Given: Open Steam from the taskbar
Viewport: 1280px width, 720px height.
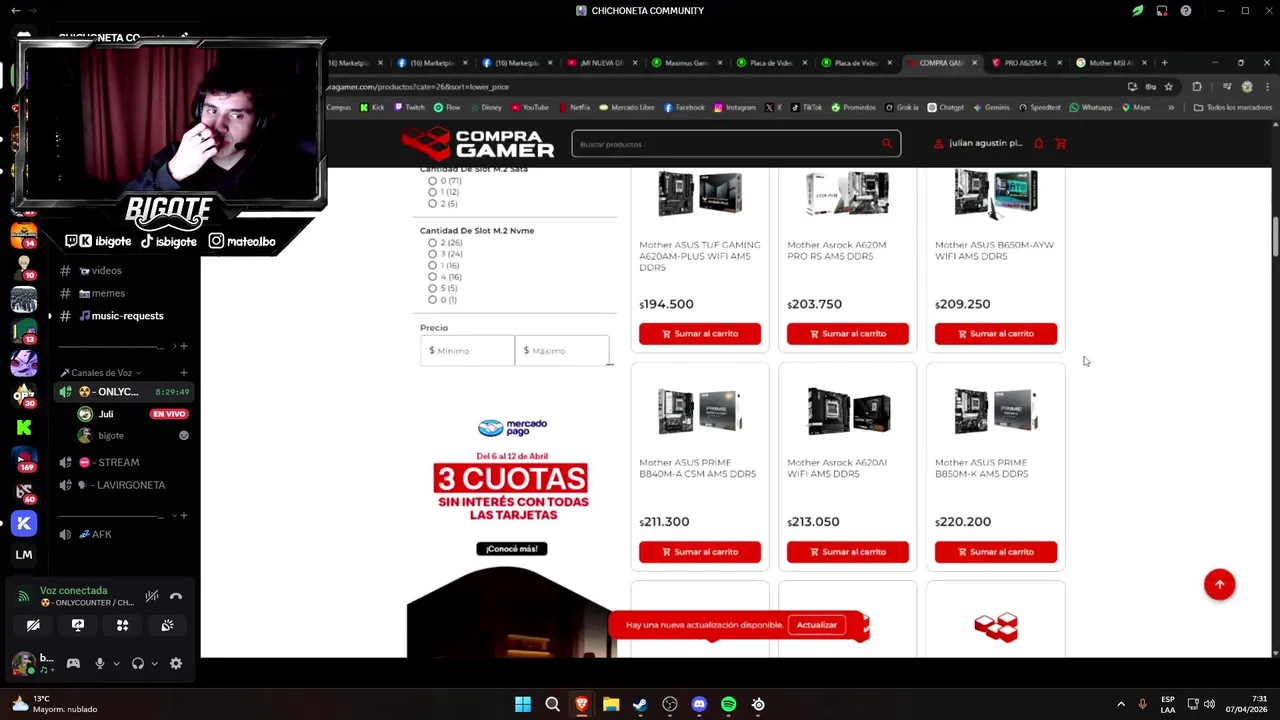Looking at the screenshot, I should [x=640, y=704].
